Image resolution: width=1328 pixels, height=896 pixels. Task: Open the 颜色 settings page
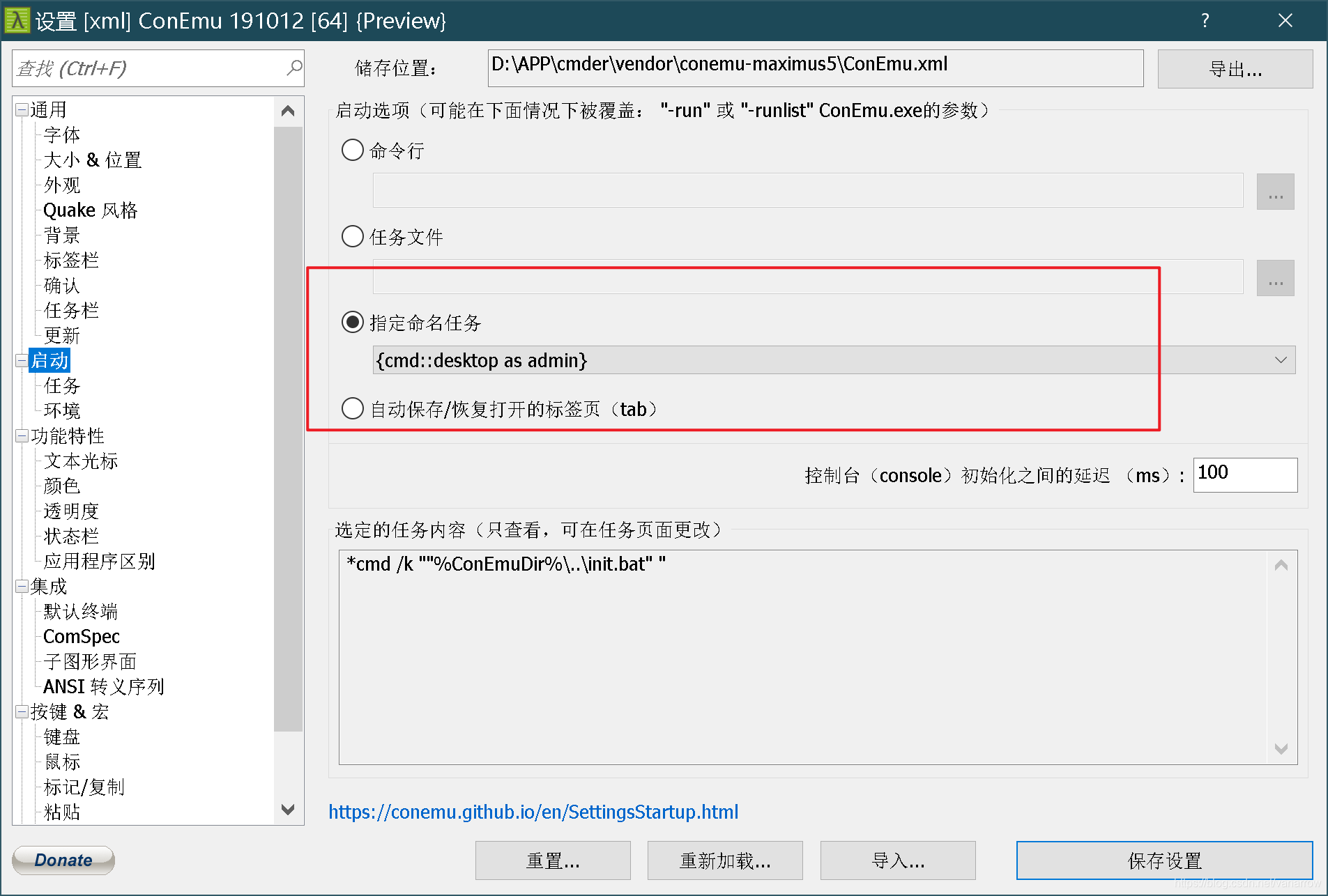[x=61, y=486]
